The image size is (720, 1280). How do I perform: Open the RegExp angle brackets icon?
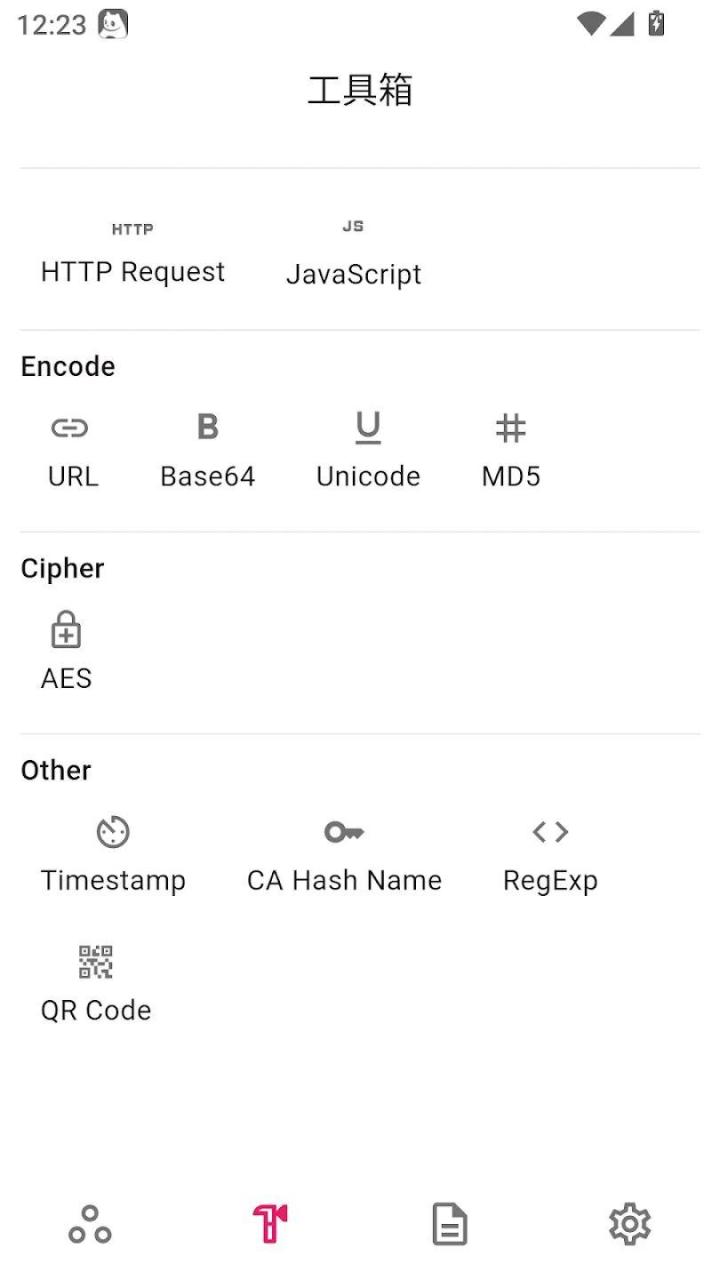(550, 832)
